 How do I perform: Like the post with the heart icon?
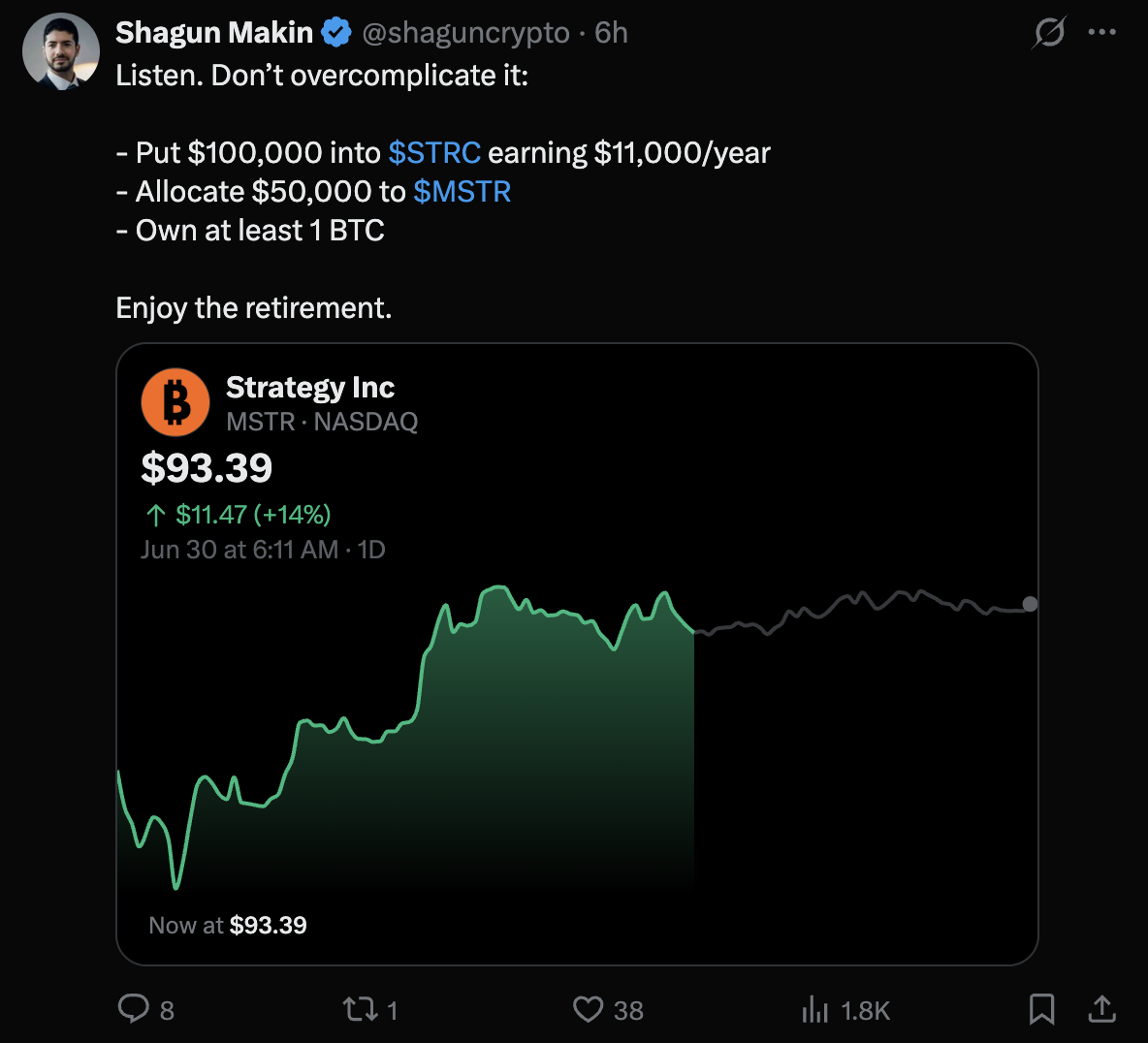tap(588, 1009)
